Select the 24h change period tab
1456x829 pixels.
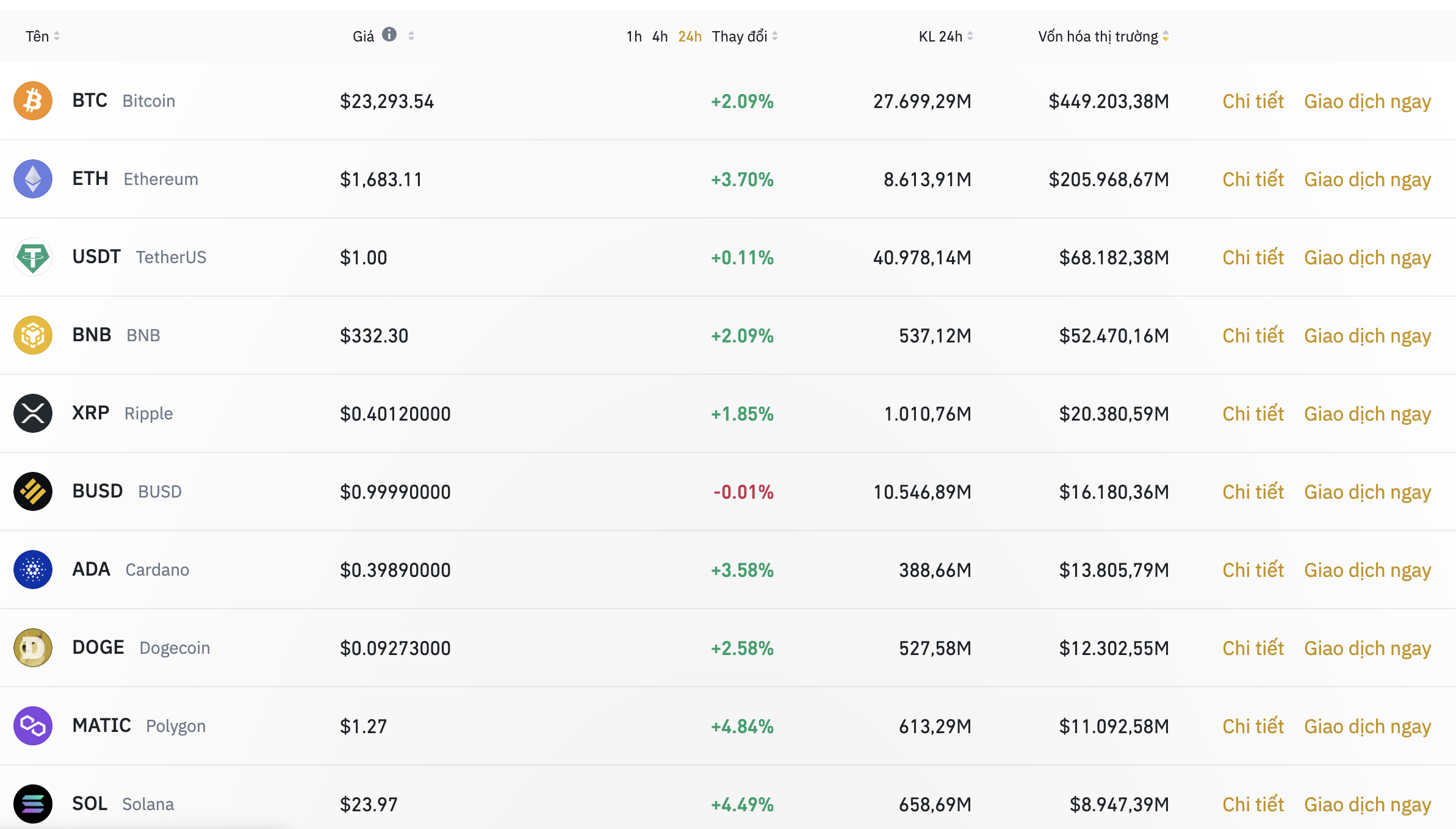tap(690, 37)
